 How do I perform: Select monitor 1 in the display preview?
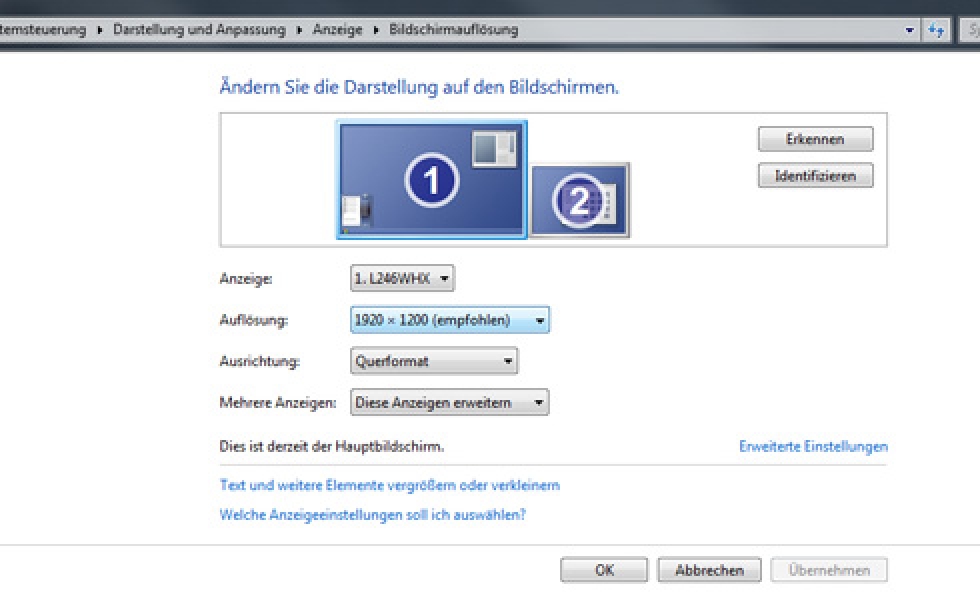pyautogui.click(x=431, y=180)
